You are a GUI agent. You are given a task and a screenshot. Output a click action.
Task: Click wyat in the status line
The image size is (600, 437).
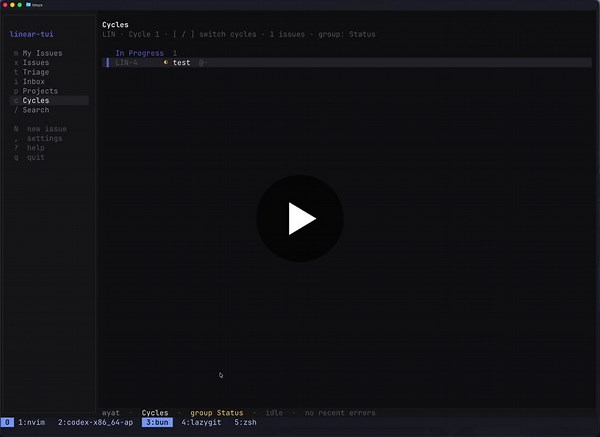tap(111, 413)
